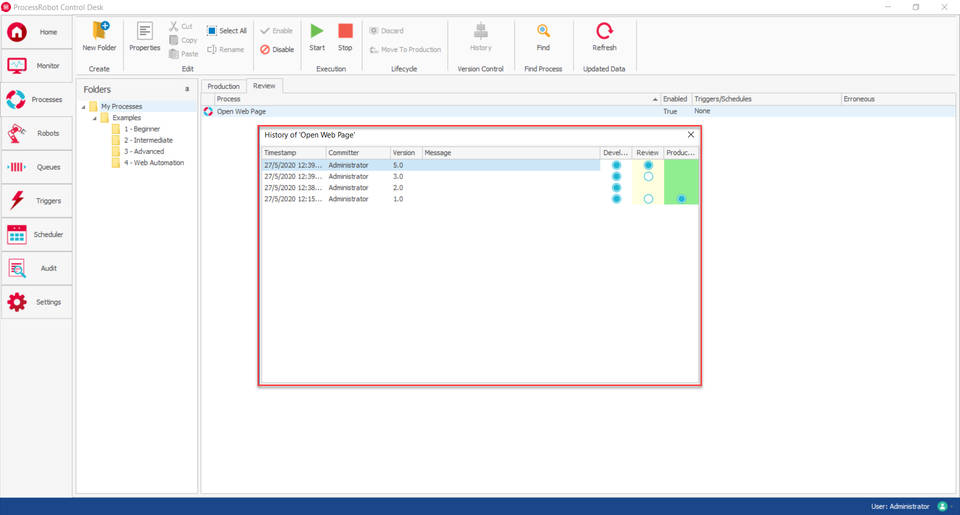Select the 4 - Web Automation folder

[154, 163]
